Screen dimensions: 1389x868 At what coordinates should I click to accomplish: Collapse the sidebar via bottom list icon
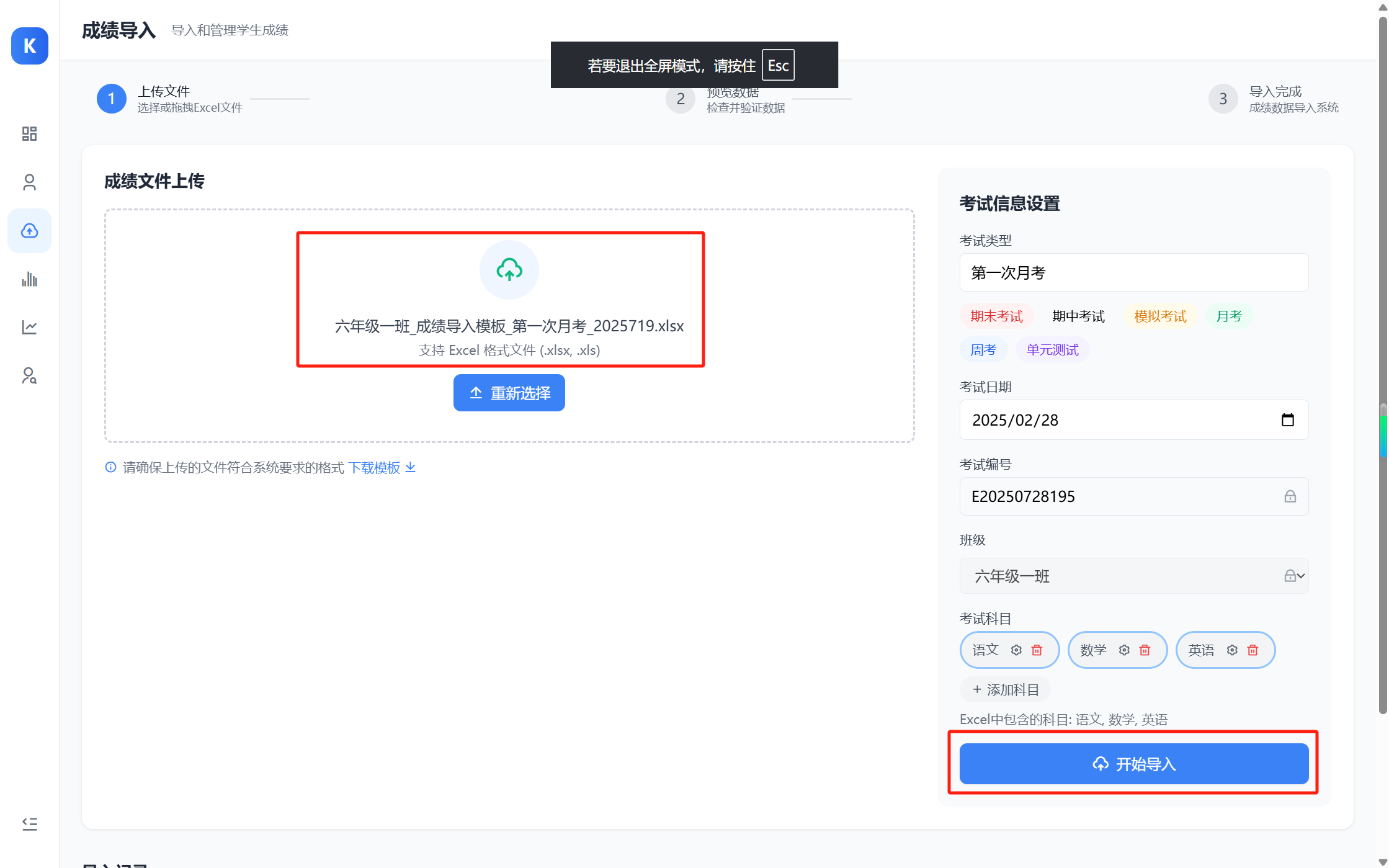click(29, 823)
